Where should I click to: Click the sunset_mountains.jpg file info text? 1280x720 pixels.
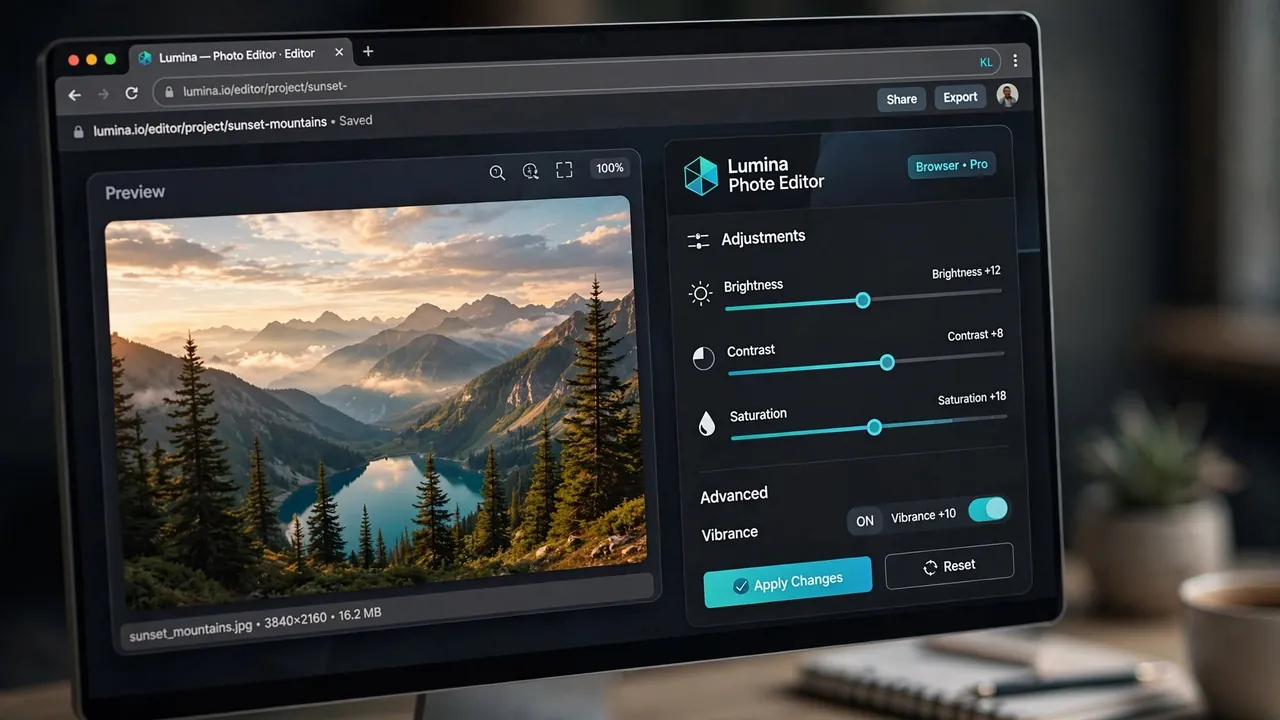point(255,624)
